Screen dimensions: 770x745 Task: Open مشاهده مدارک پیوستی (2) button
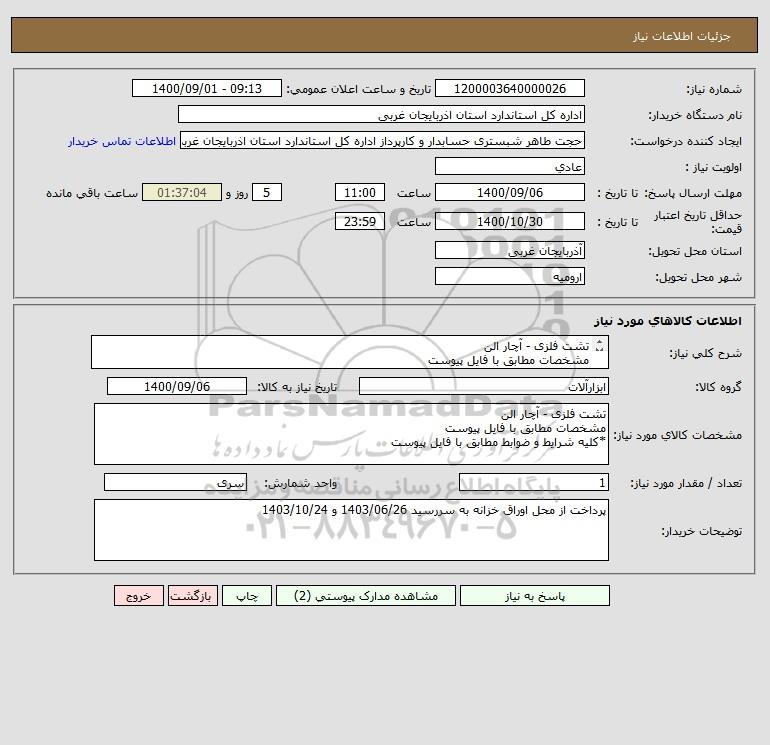click(x=366, y=596)
